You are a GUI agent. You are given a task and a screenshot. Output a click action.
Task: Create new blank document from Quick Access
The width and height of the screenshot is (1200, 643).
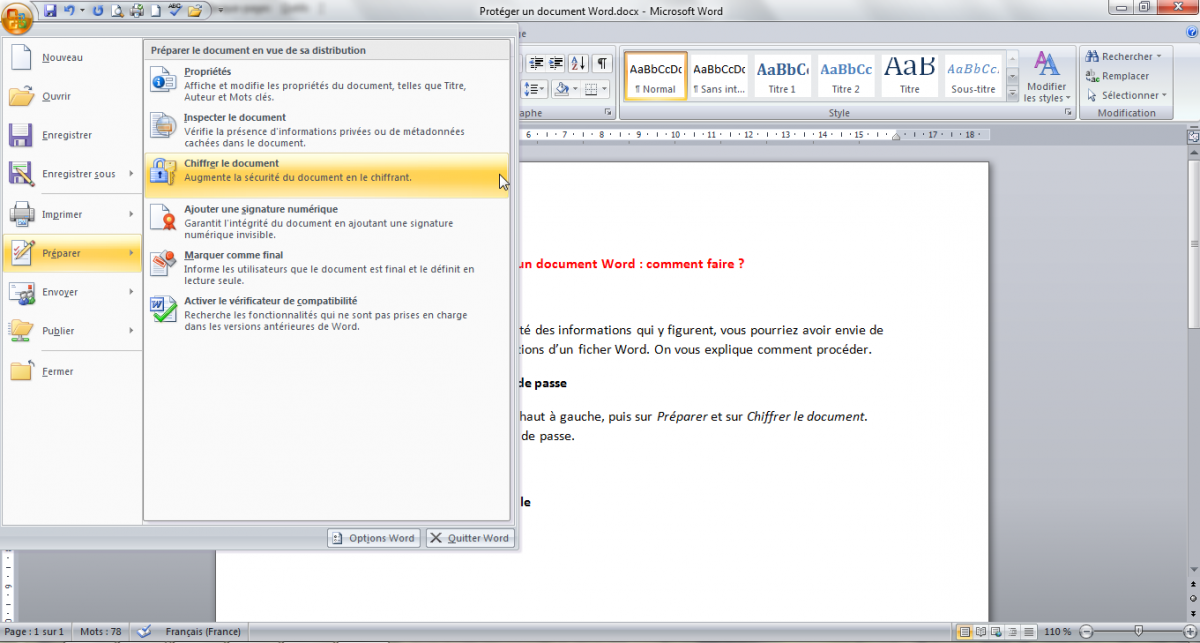155,11
